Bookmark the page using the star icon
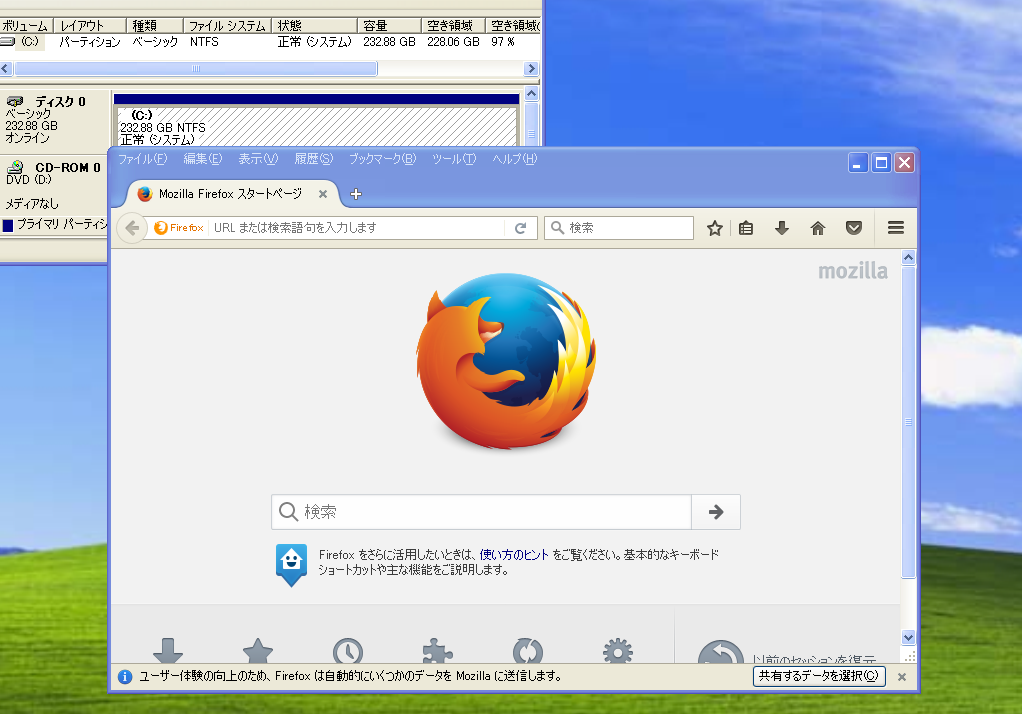The width and height of the screenshot is (1022, 714). pos(714,228)
